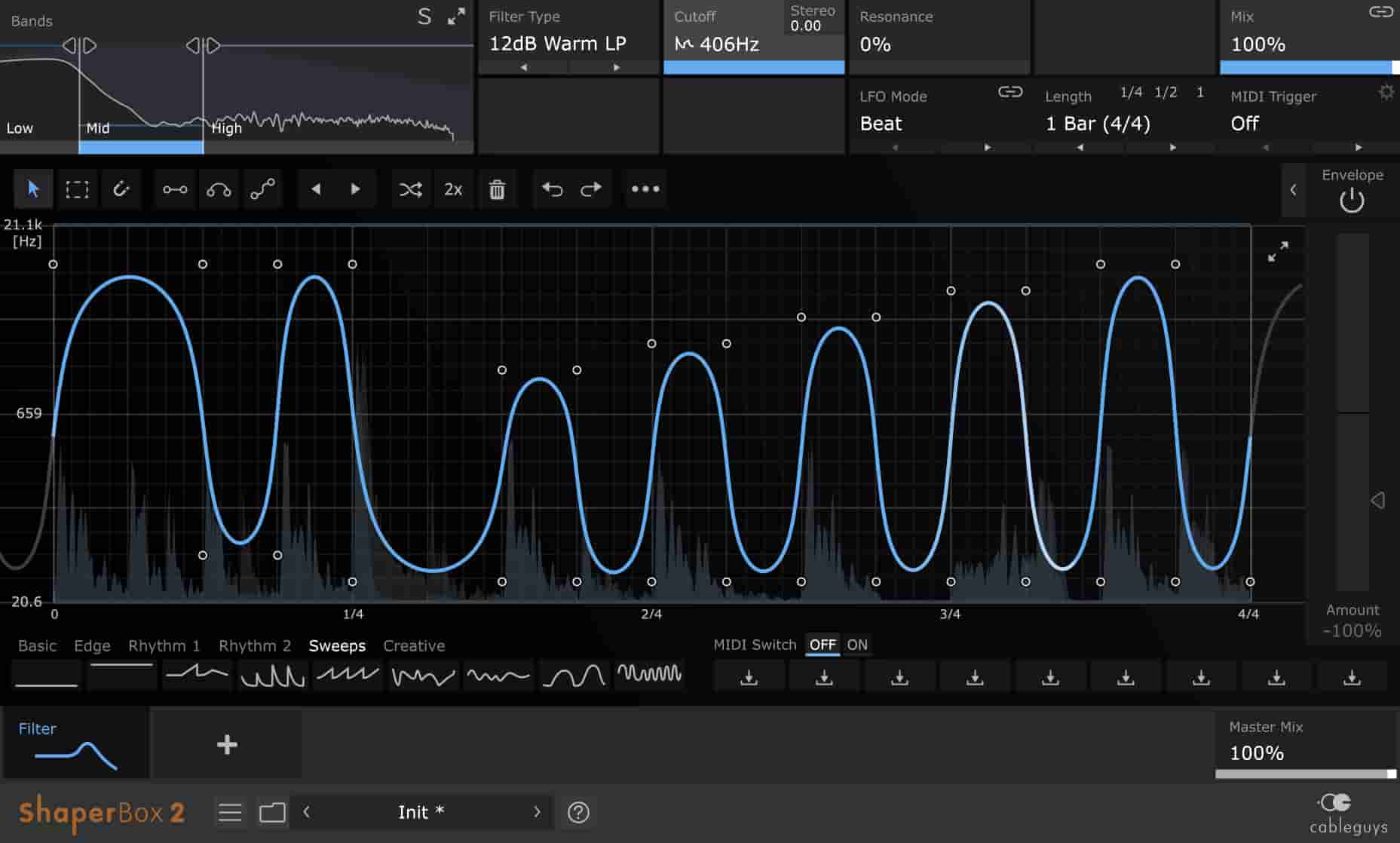
Task: Open help with the question mark button
Action: click(x=577, y=813)
